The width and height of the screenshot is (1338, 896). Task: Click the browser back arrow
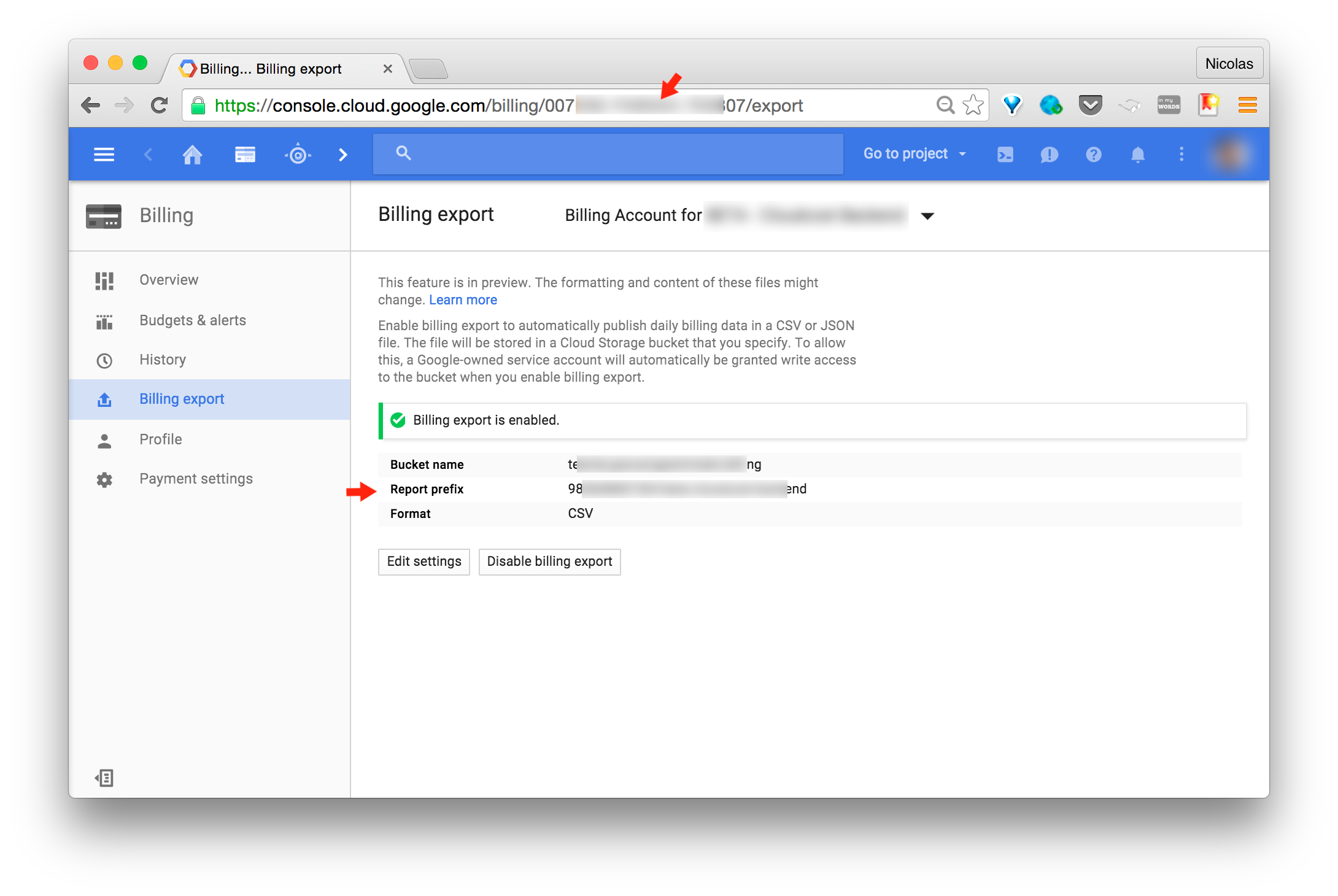click(90, 106)
